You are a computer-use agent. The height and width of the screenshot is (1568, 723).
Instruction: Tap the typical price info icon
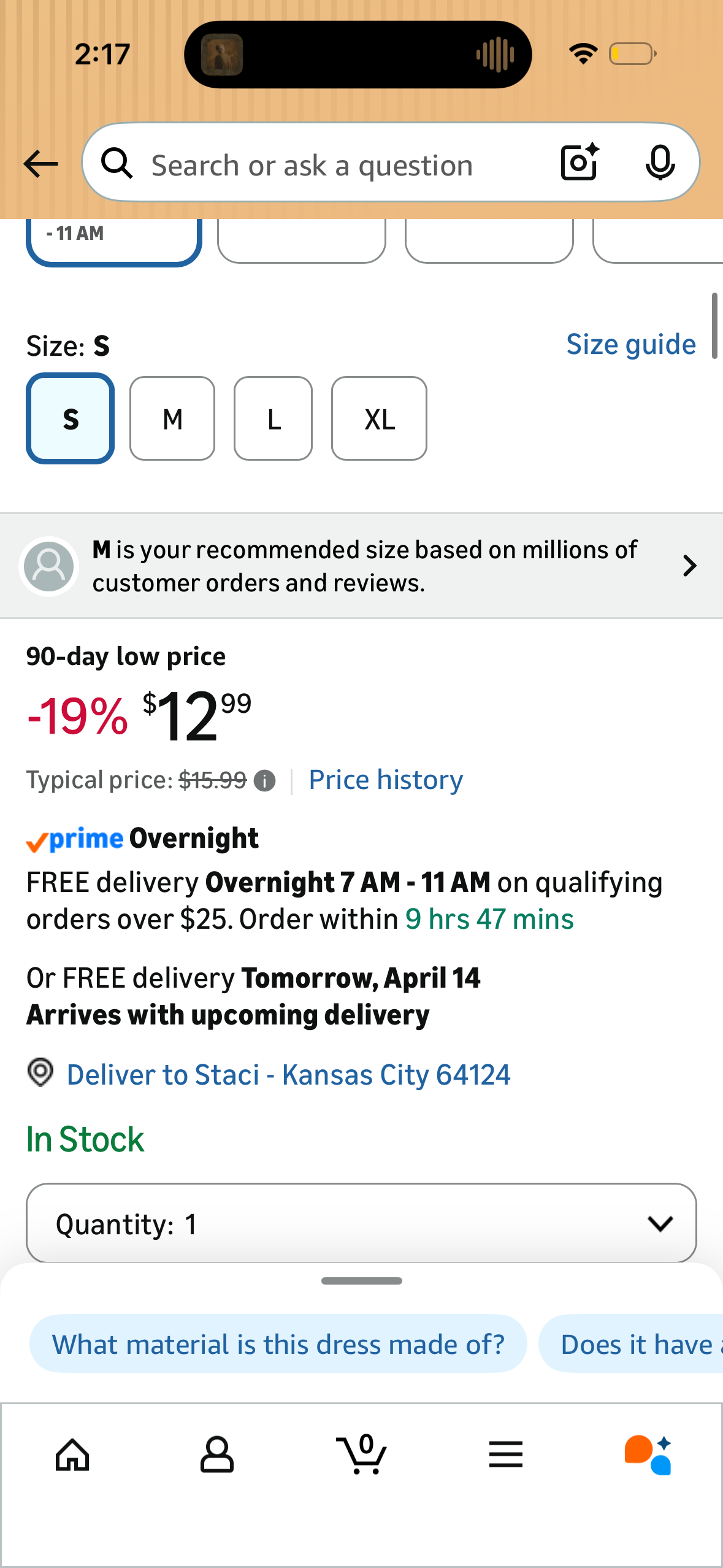tap(265, 781)
